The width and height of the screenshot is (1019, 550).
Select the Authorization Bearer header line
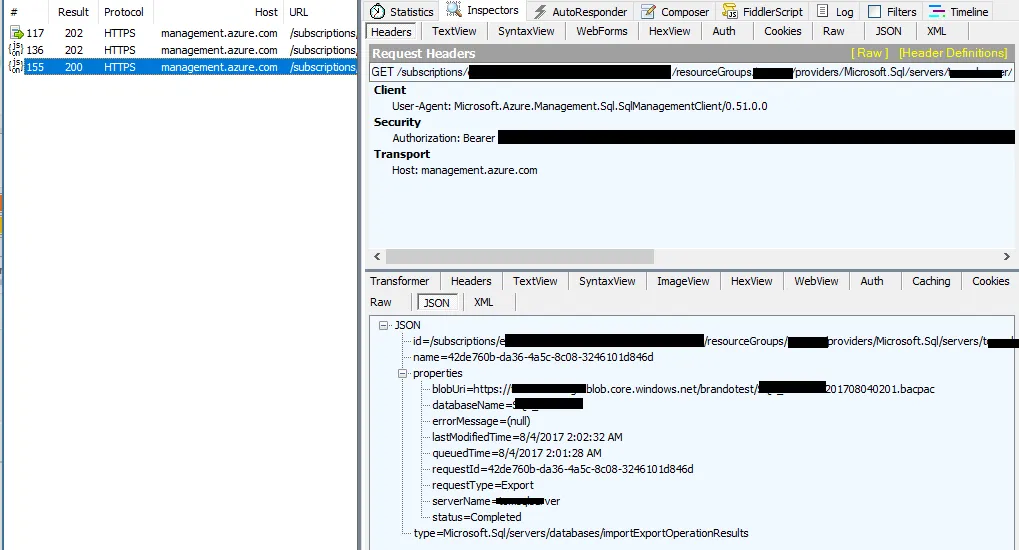703,138
